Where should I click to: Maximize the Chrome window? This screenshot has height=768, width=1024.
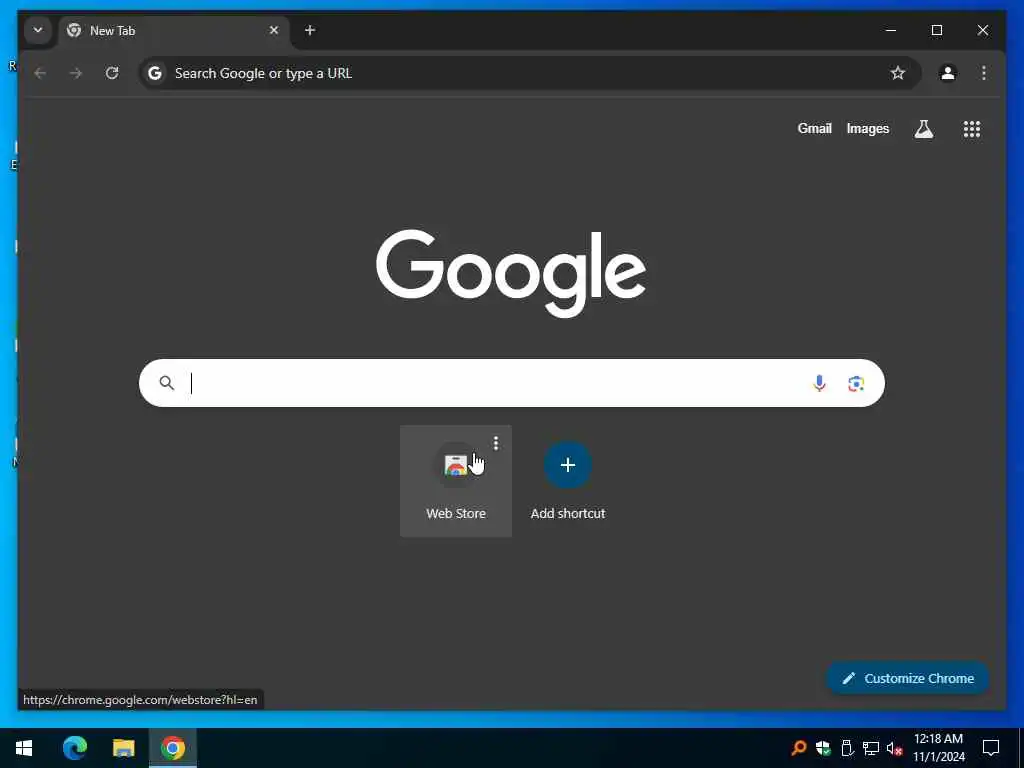coord(936,30)
